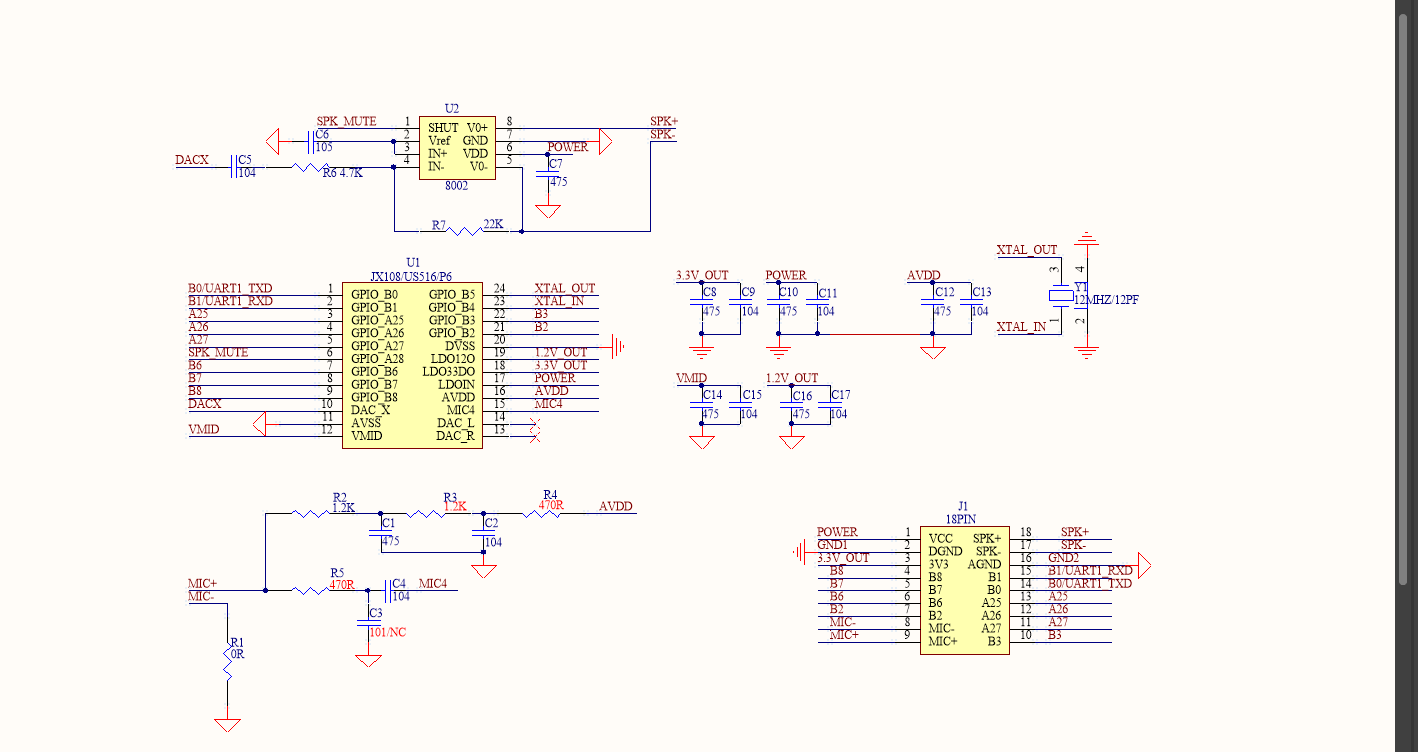Image resolution: width=1418 pixels, height=752 pixels.
Task: Click the SPK_MUTE net label above U2 pin 1
Action: (x=346, y=121)
